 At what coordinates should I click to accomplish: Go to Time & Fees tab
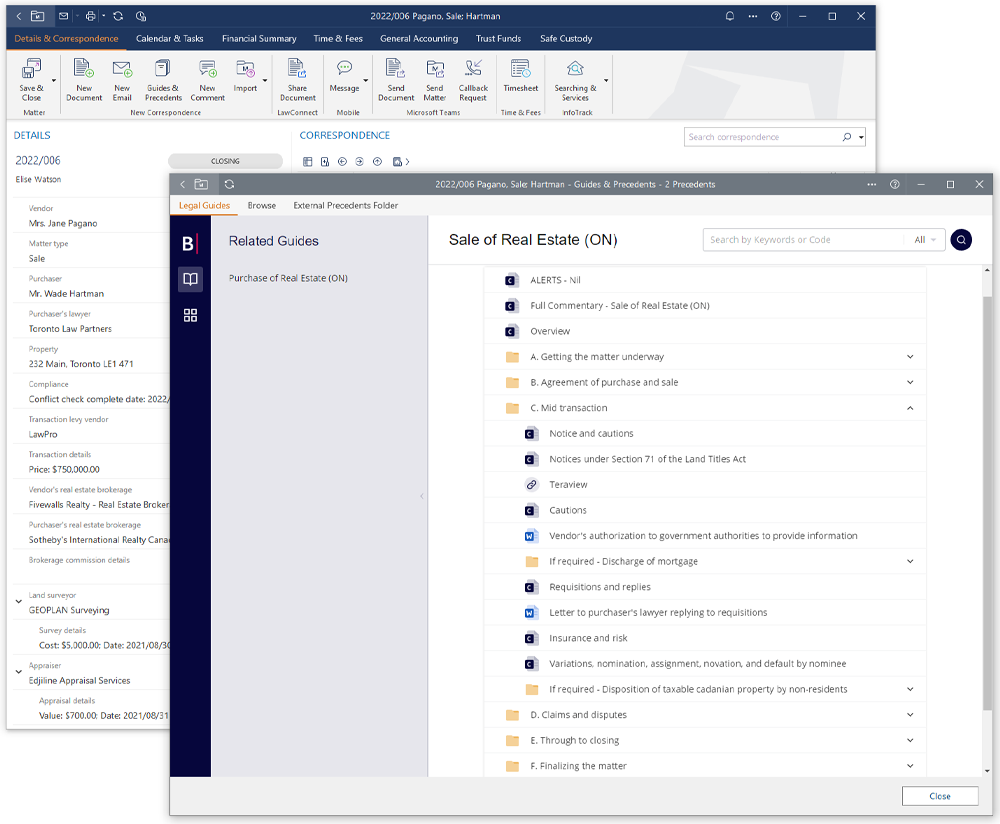(338, 39)
